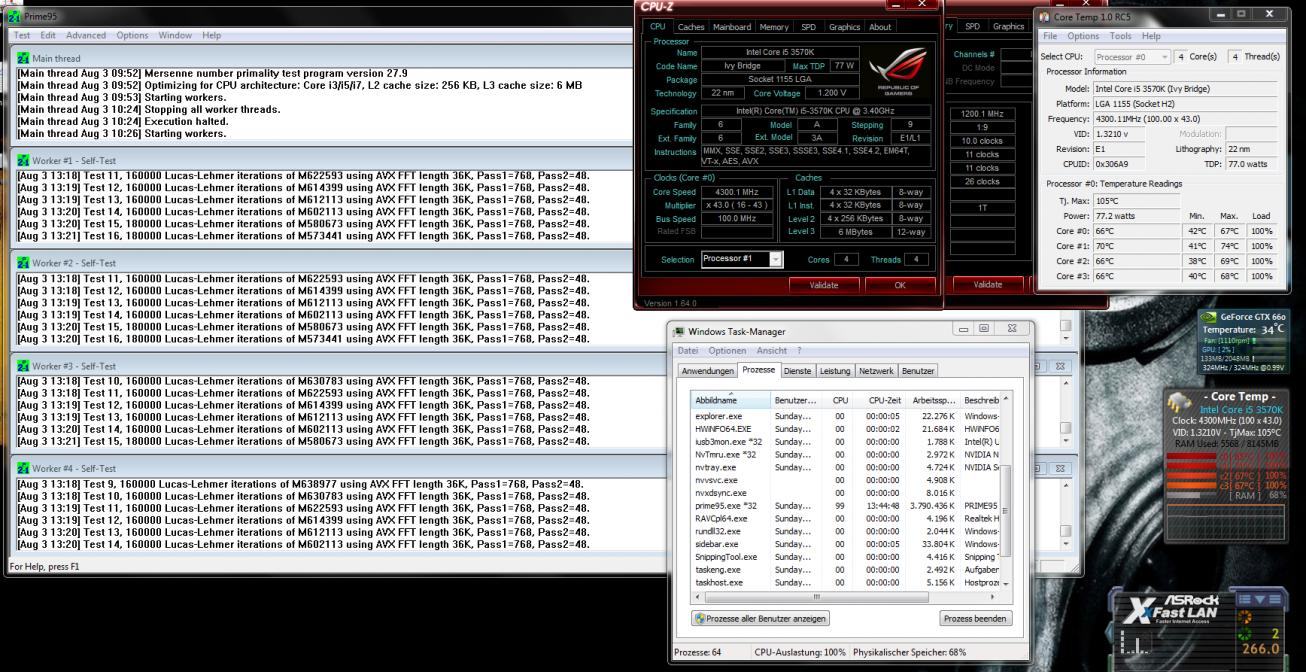Open the Options menu in Core Temp
1306x672 pixels.
click(1085, 36)
